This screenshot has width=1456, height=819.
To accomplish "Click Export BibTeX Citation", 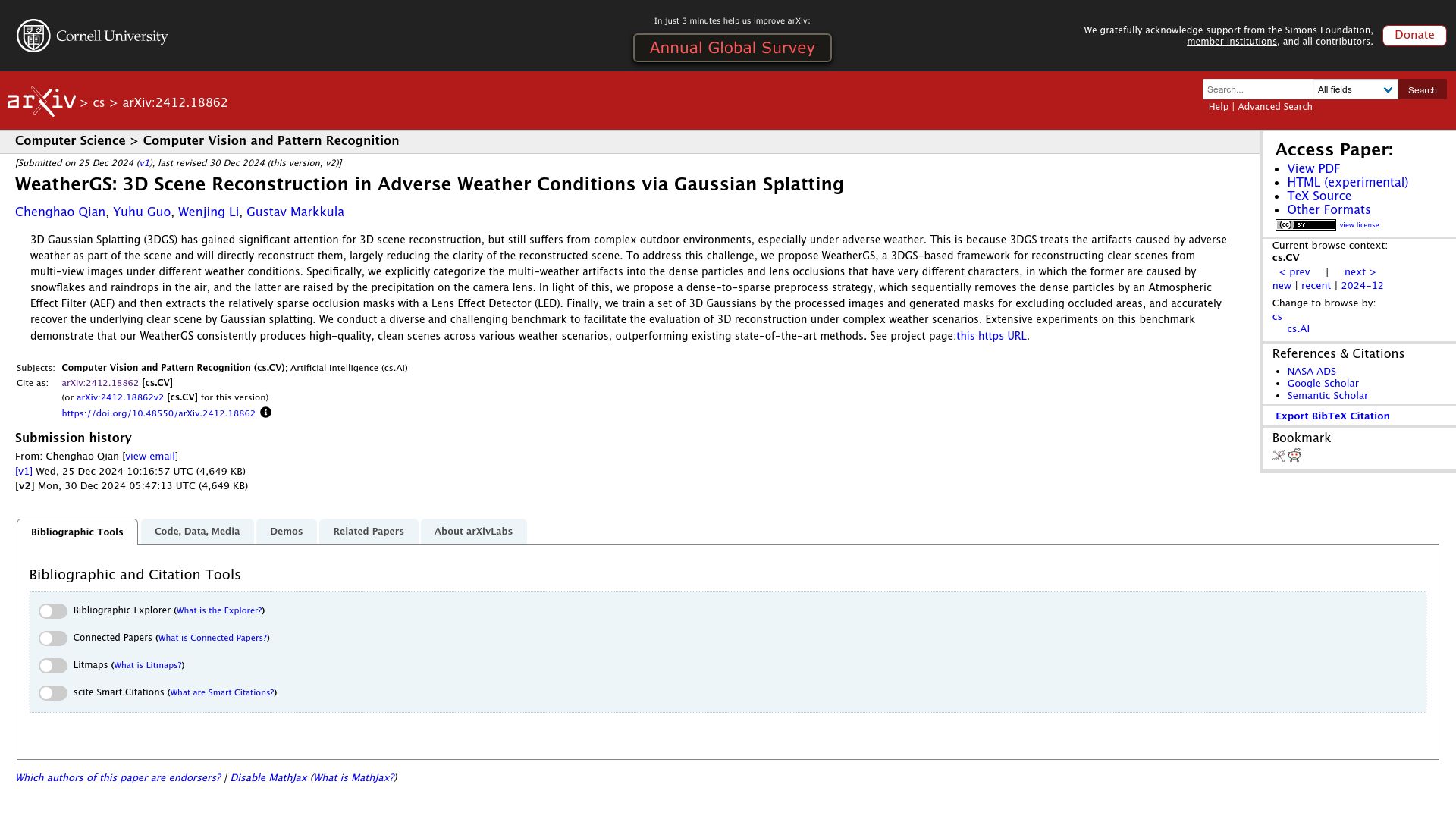I will [1332, 416].
